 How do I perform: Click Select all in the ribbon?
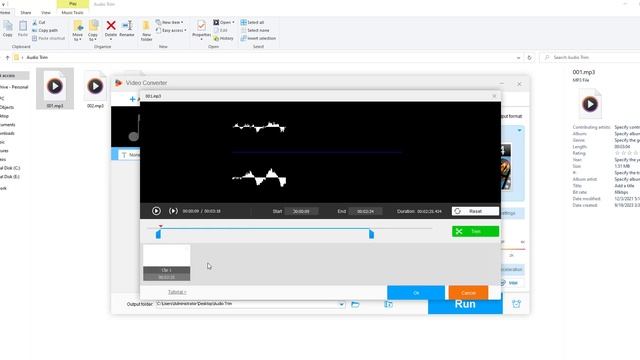252,22
